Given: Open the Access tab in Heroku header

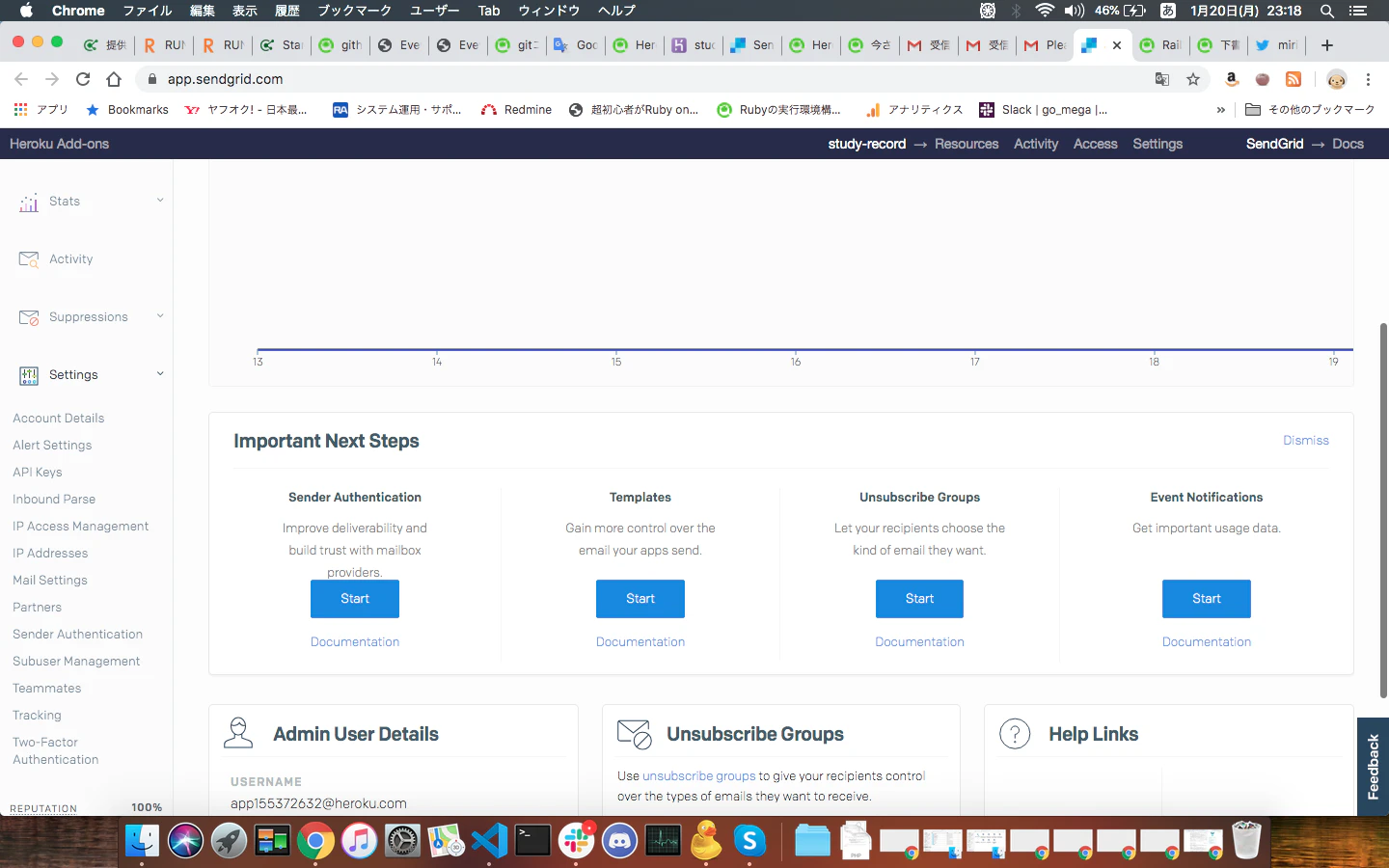Looking at the screenshot, I should (1095, 144).
